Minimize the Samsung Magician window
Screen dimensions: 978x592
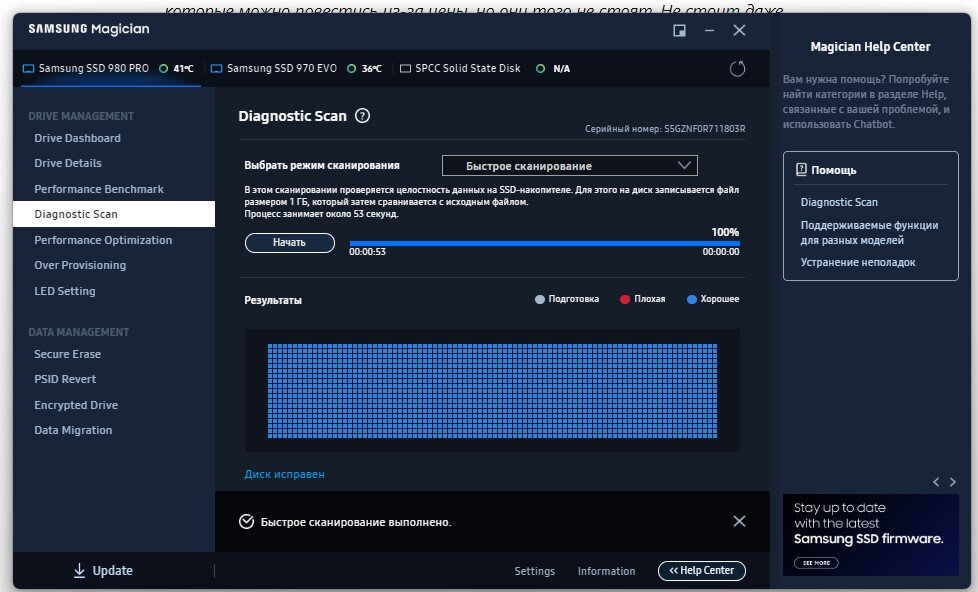(709, 31)
